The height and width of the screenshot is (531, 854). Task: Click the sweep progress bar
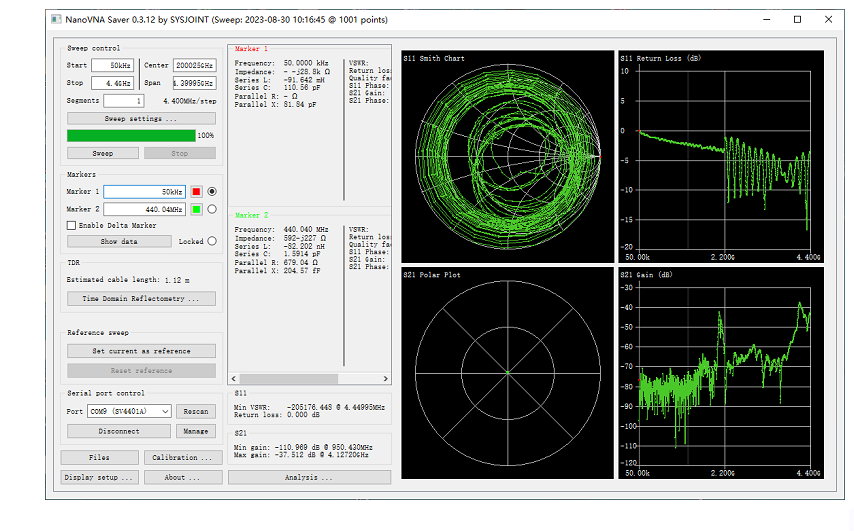[x=131, y=136]
